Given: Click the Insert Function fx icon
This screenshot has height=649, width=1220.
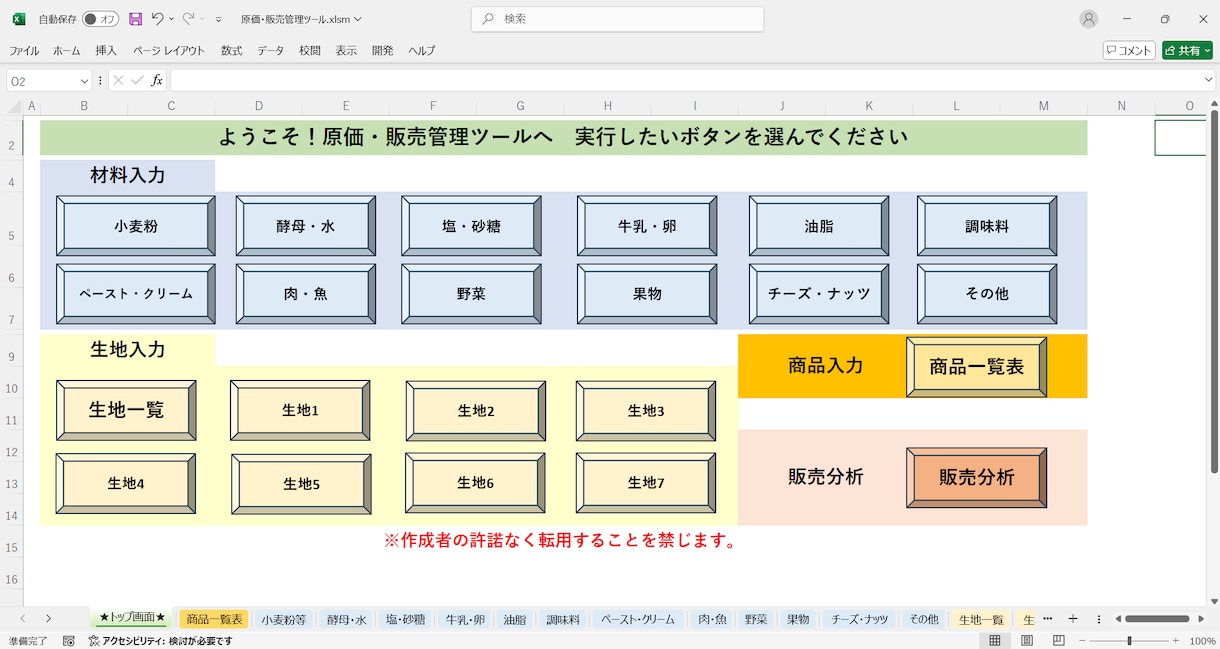Looking at the screenshot, I should point(157,81).
